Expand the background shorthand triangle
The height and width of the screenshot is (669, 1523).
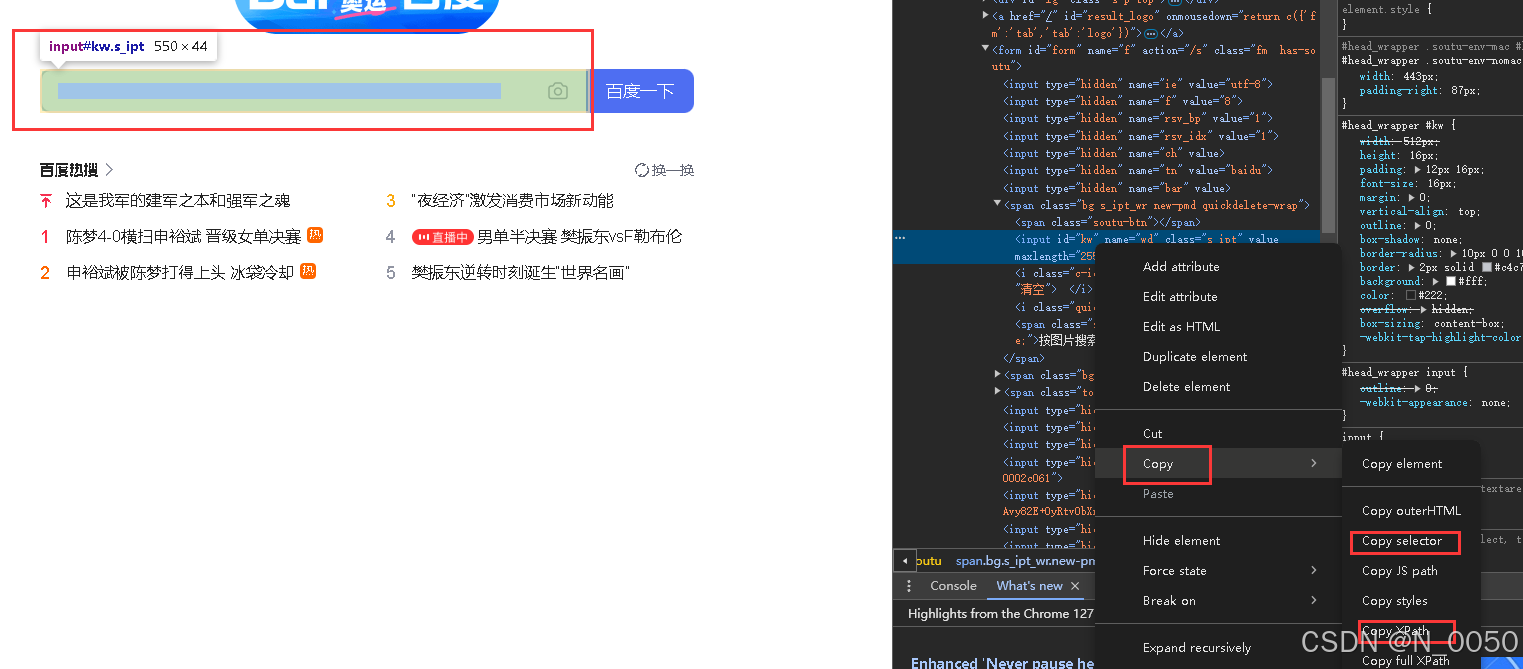pyautogui.click(x=1438, y=282)
